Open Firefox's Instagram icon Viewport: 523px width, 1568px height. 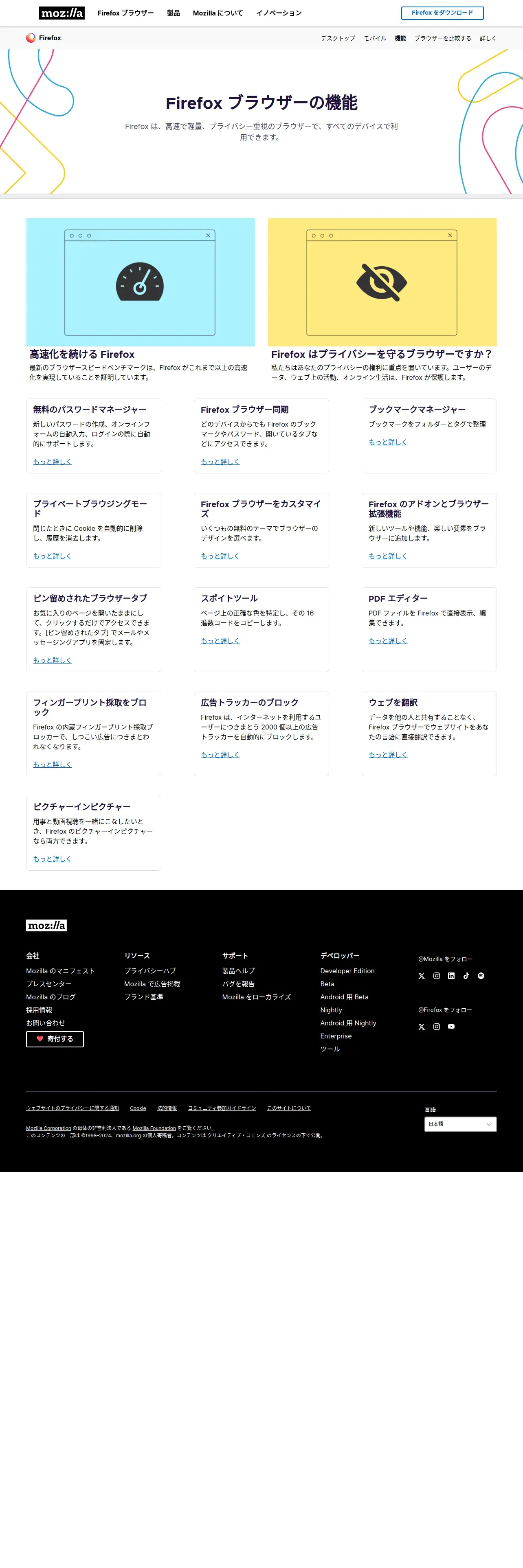[x=437, y=1027]
